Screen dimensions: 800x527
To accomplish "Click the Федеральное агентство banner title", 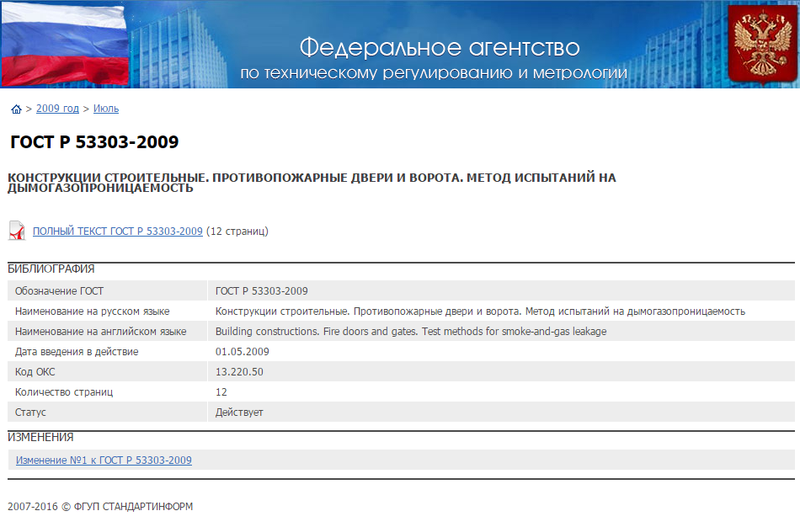I will pos(439,48).
